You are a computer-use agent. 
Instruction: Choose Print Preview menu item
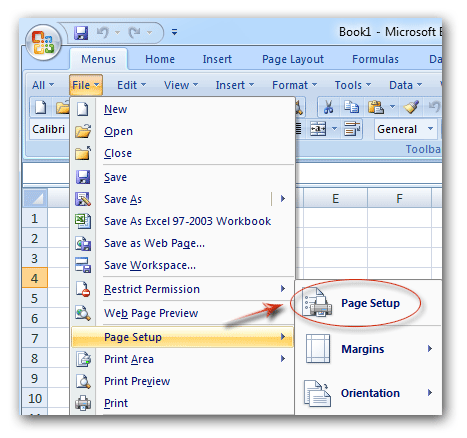pos(182,381)
